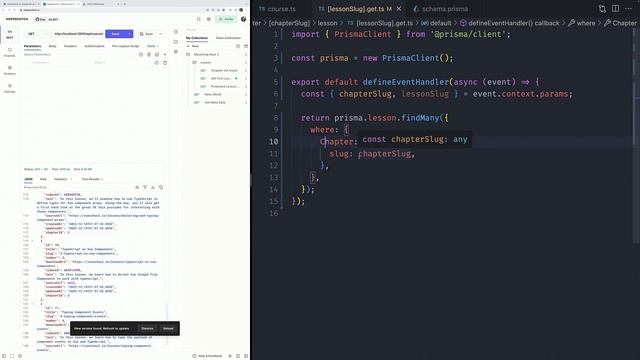640x360 pixels.
Task: Click the Value 1 field
Action: coord(122,63)
